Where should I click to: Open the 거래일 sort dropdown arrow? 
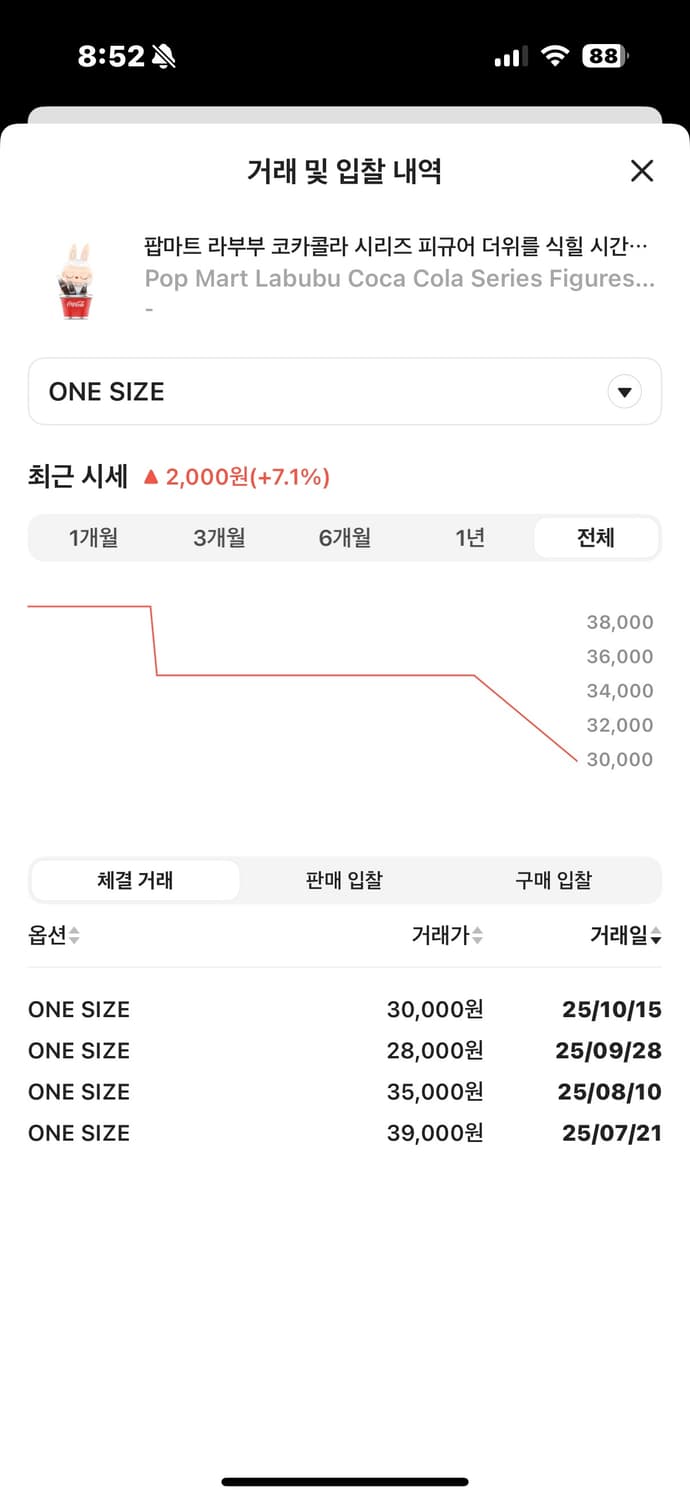(658, 936)
